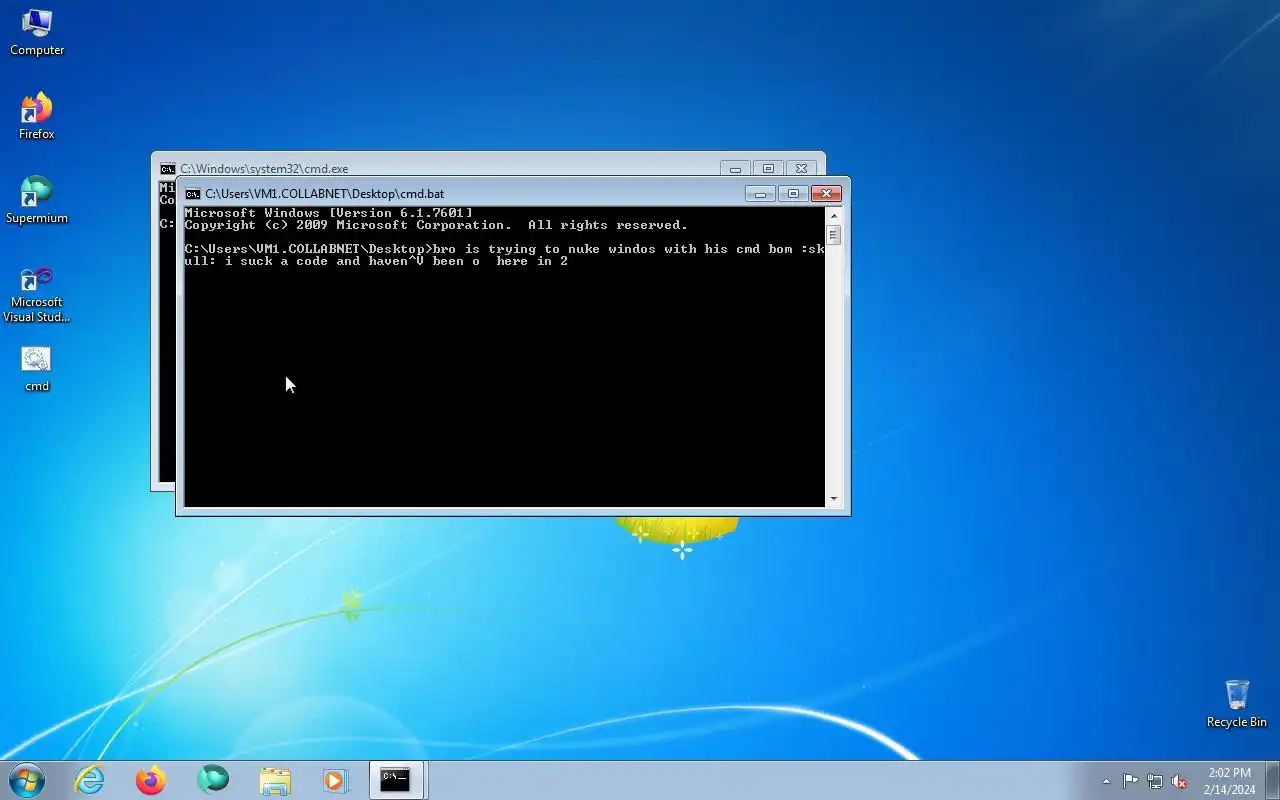
Task: Open the Computer desktop icon
Action: [x=37, y=32]
